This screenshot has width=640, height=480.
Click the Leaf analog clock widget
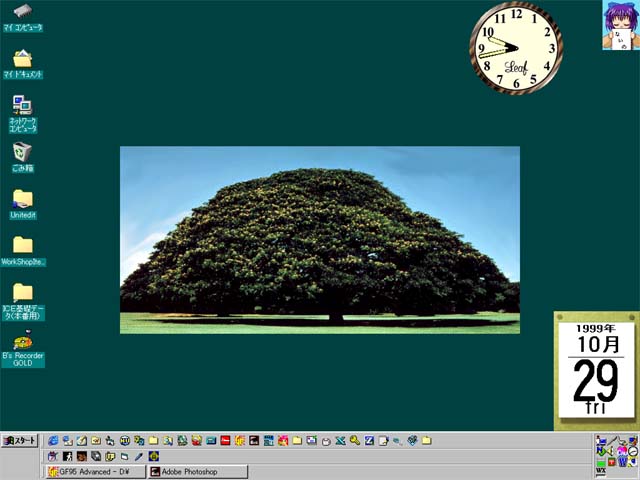click(x=516, y=47)
